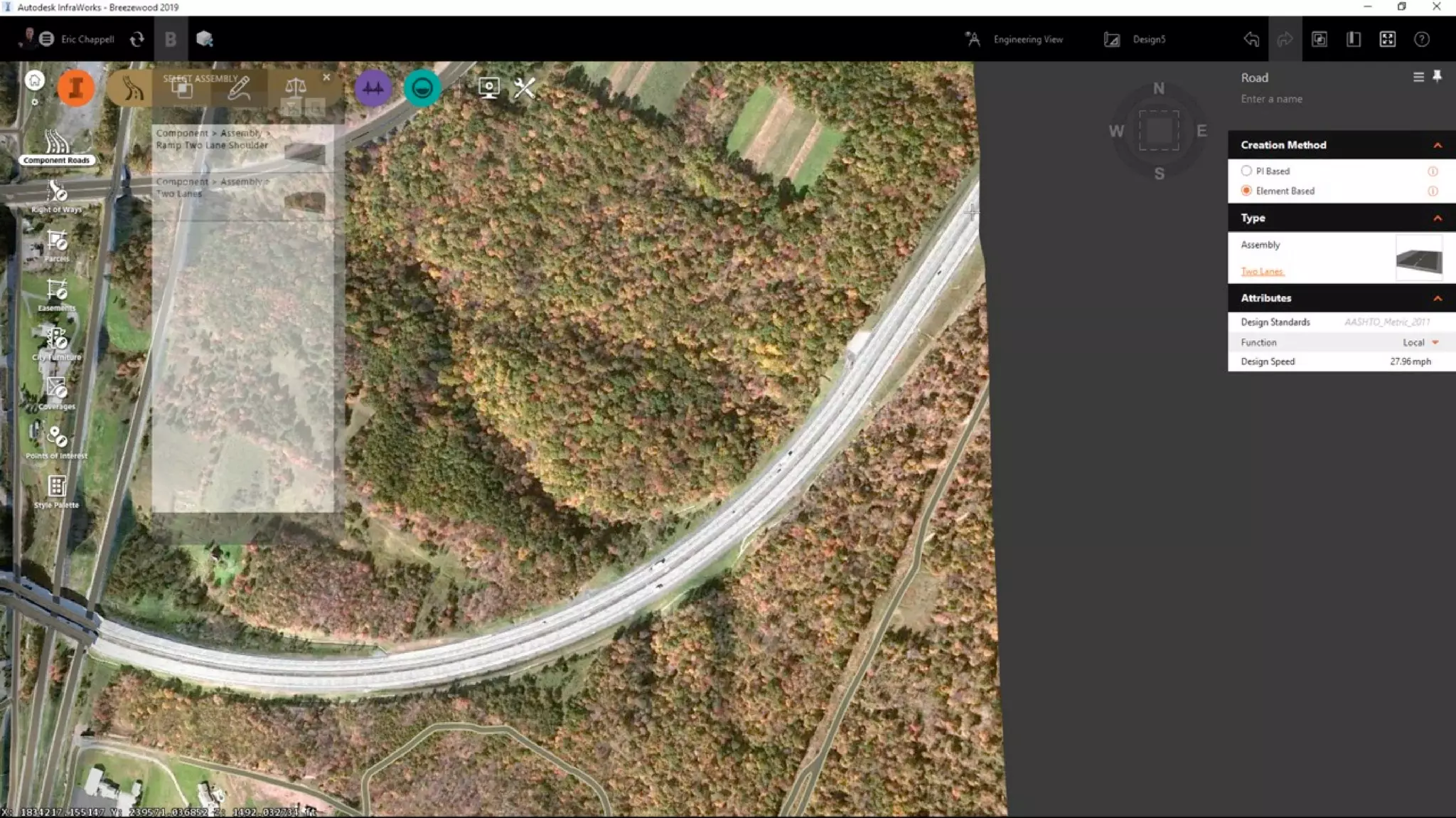Open the Style Palette

57,490
